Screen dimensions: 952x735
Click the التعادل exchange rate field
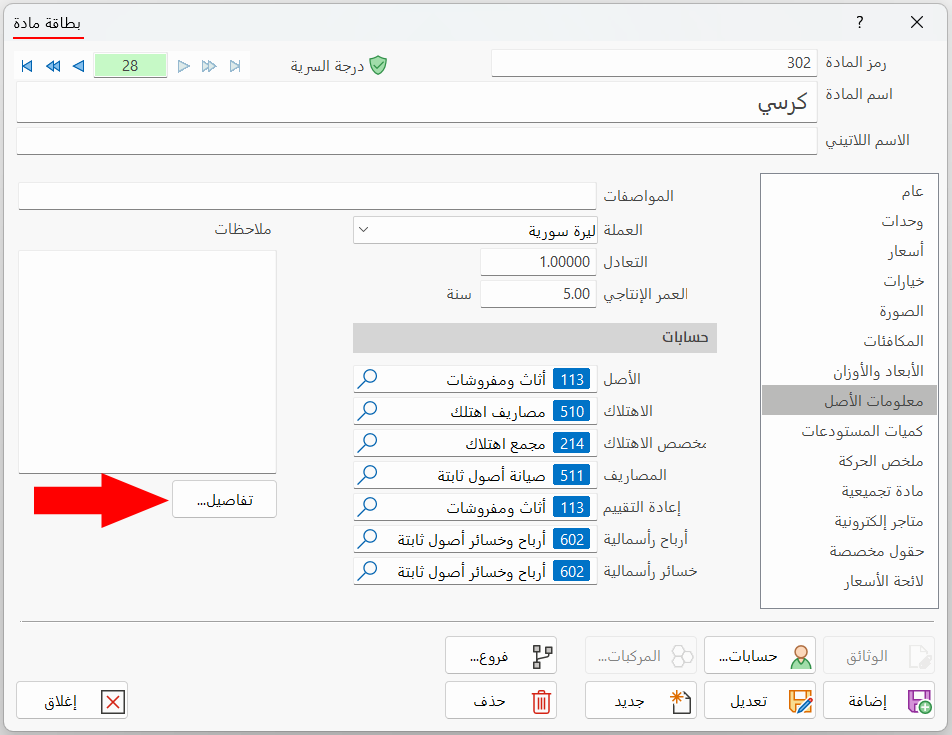(538, 262)
